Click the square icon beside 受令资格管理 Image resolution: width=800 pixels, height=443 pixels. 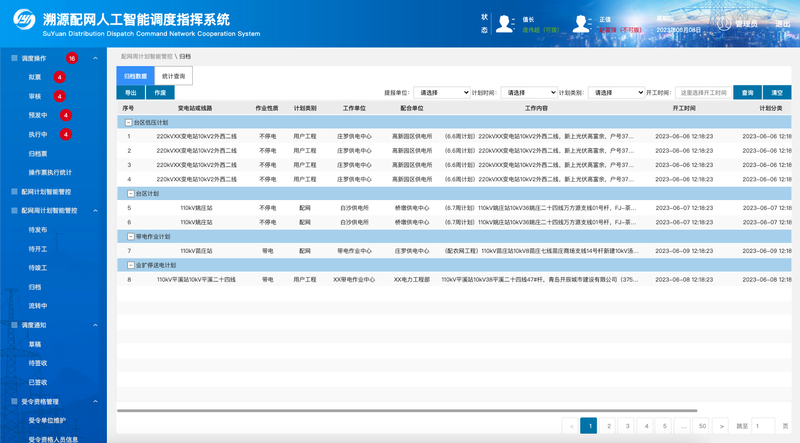click(14, 401)
